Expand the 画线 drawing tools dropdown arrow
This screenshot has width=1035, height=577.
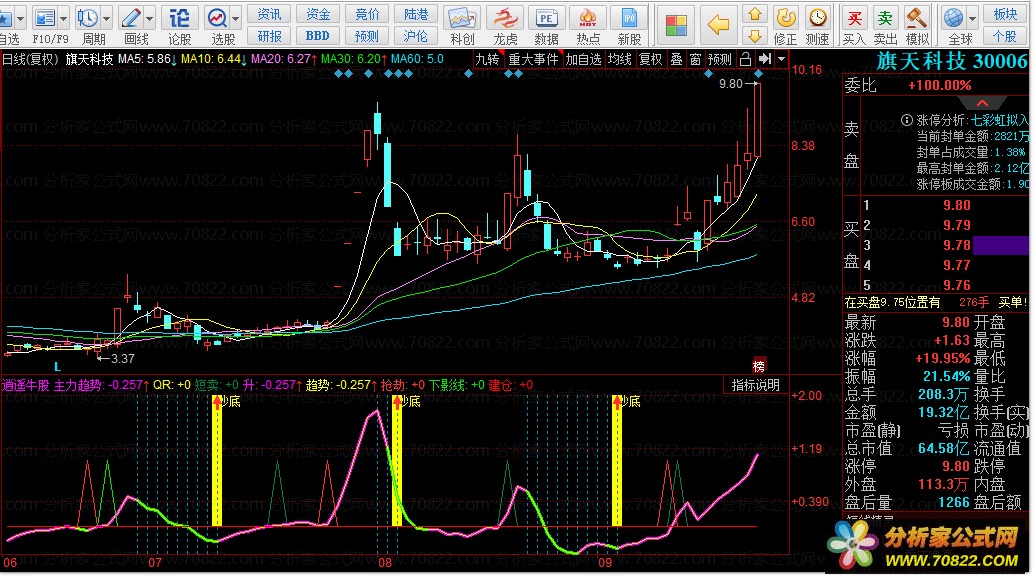(149, 18)
